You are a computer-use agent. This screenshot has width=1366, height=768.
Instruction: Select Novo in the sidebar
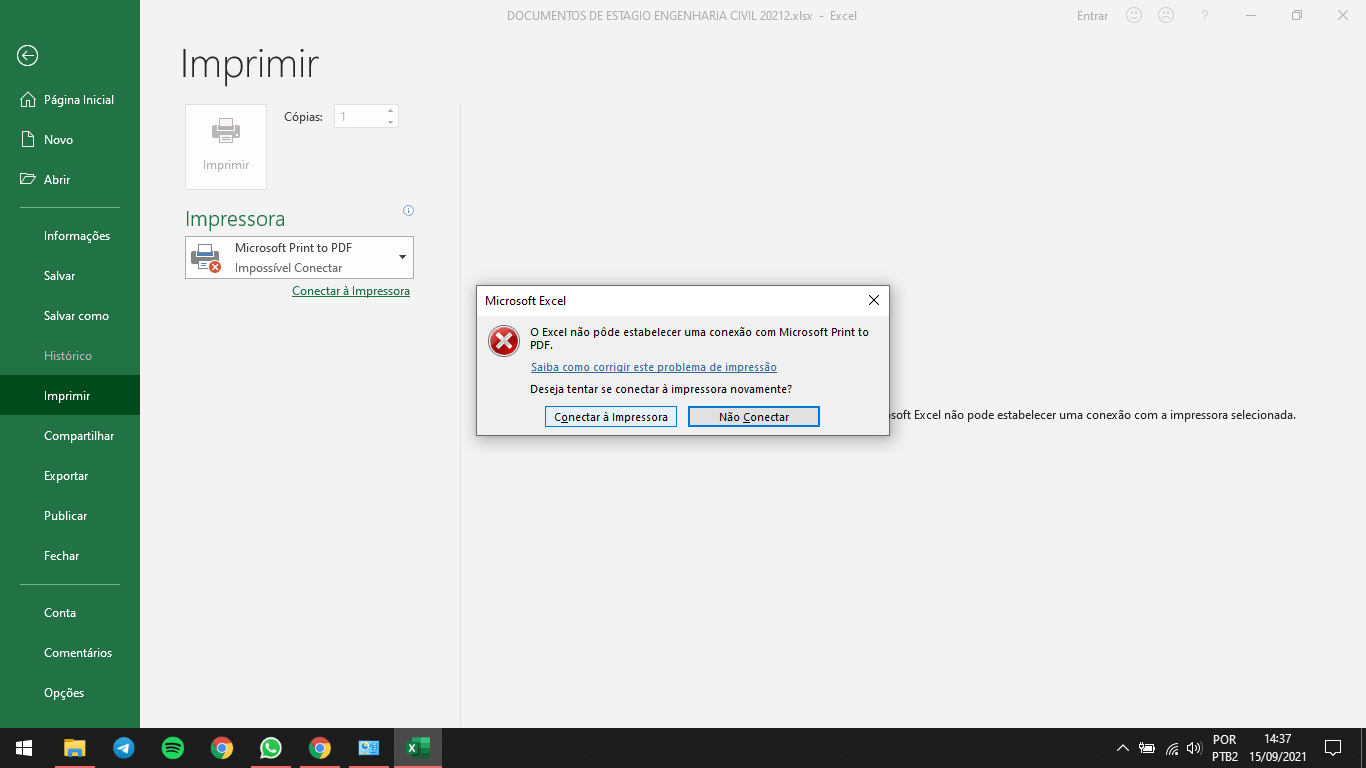(x=70, y=140)
